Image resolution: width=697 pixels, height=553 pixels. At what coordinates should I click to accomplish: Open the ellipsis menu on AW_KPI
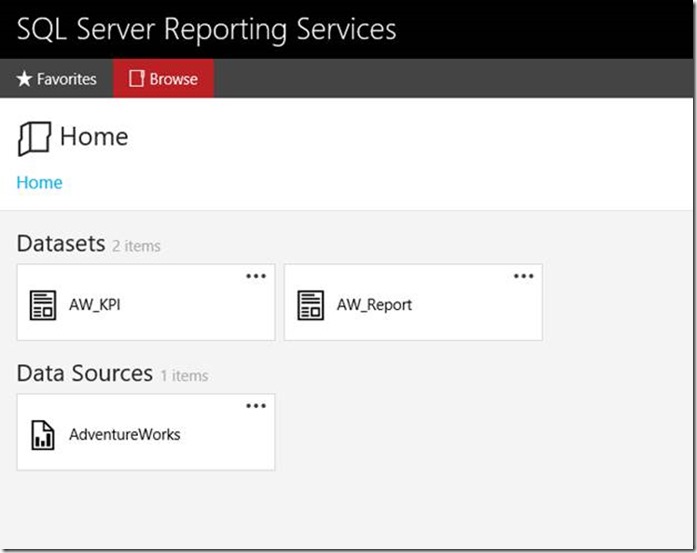tap(256, 277)
